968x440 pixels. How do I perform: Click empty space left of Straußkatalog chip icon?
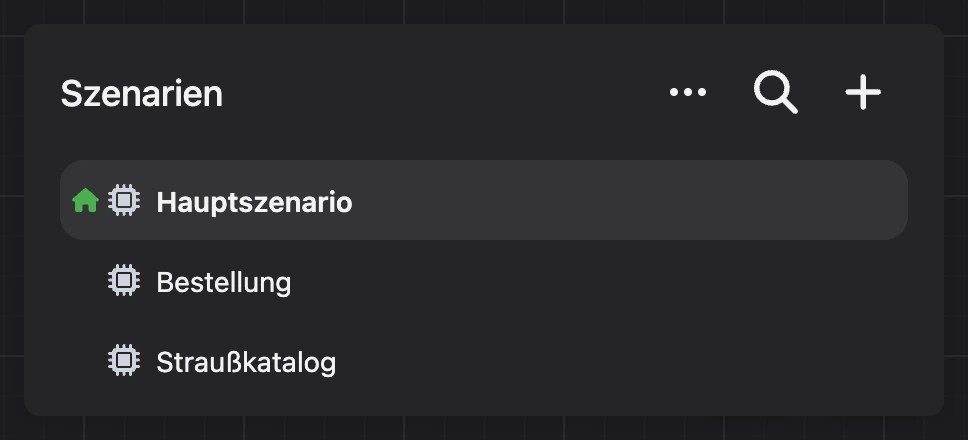pos(83,362)
